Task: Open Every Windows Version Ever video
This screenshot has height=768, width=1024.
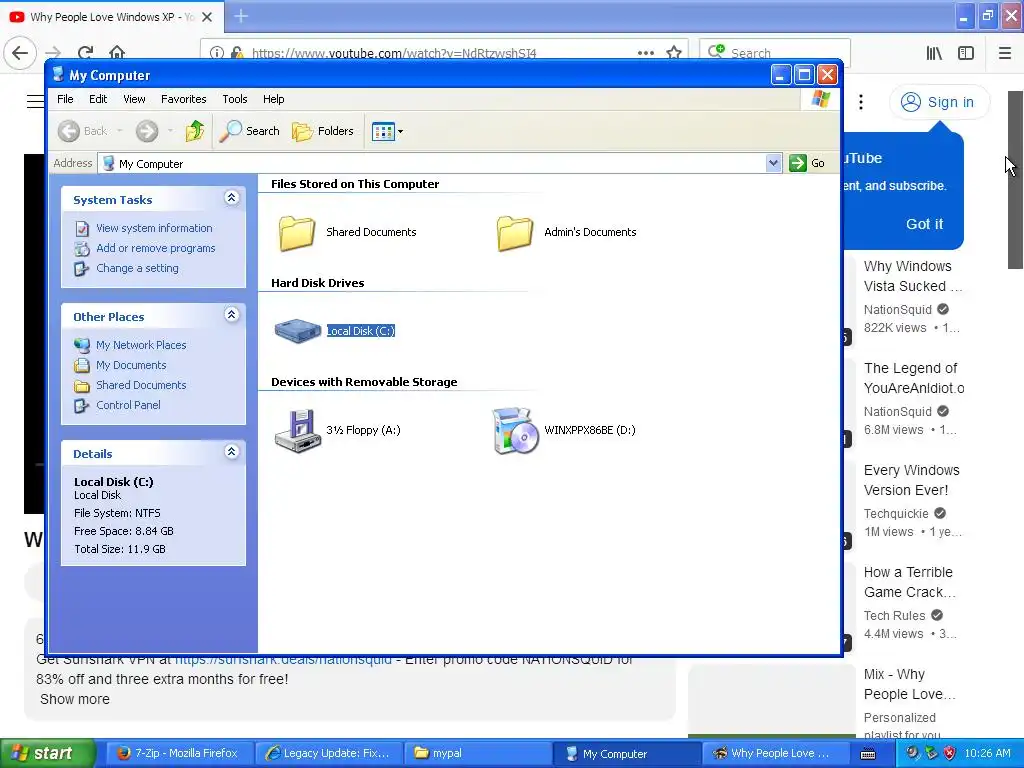Action: [912, 480]
